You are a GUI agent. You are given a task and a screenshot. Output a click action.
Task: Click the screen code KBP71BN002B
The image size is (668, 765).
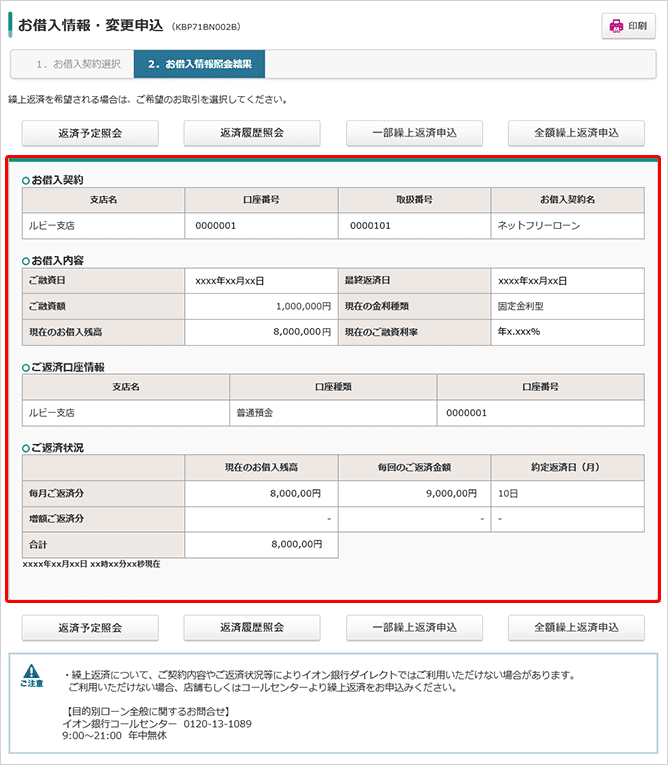206,27
